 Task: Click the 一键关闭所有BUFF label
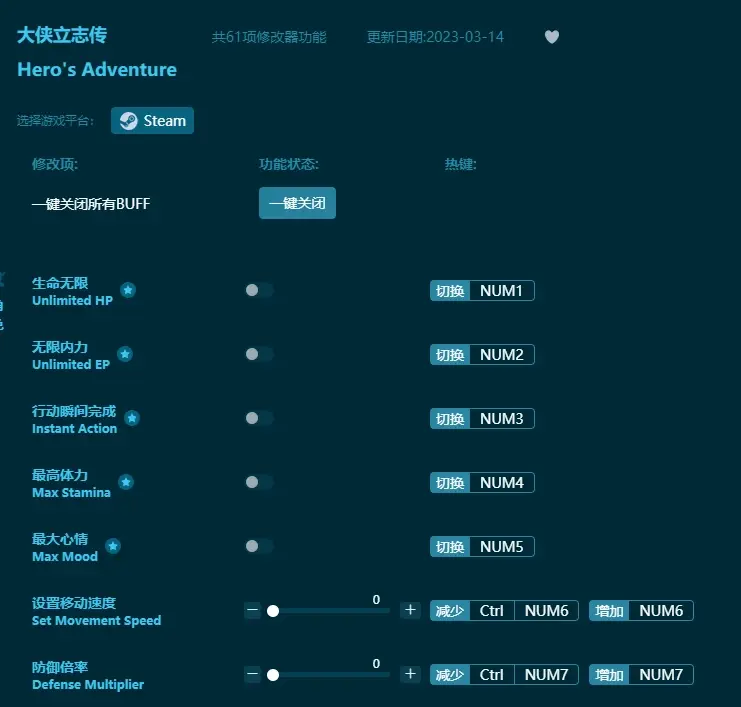(91, 204)
